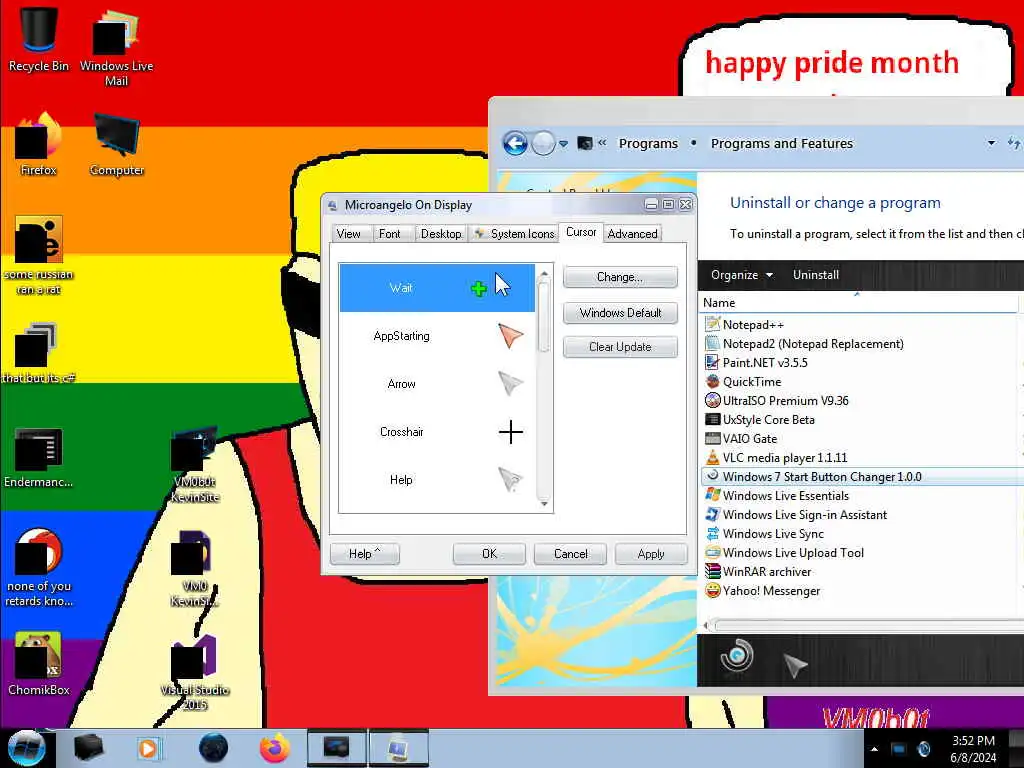Image resolution: width=1024 pixels, height=768 pixels.
Task: Select Visual Studio 2015 desktop shortcut
Action: click(195, 673)
